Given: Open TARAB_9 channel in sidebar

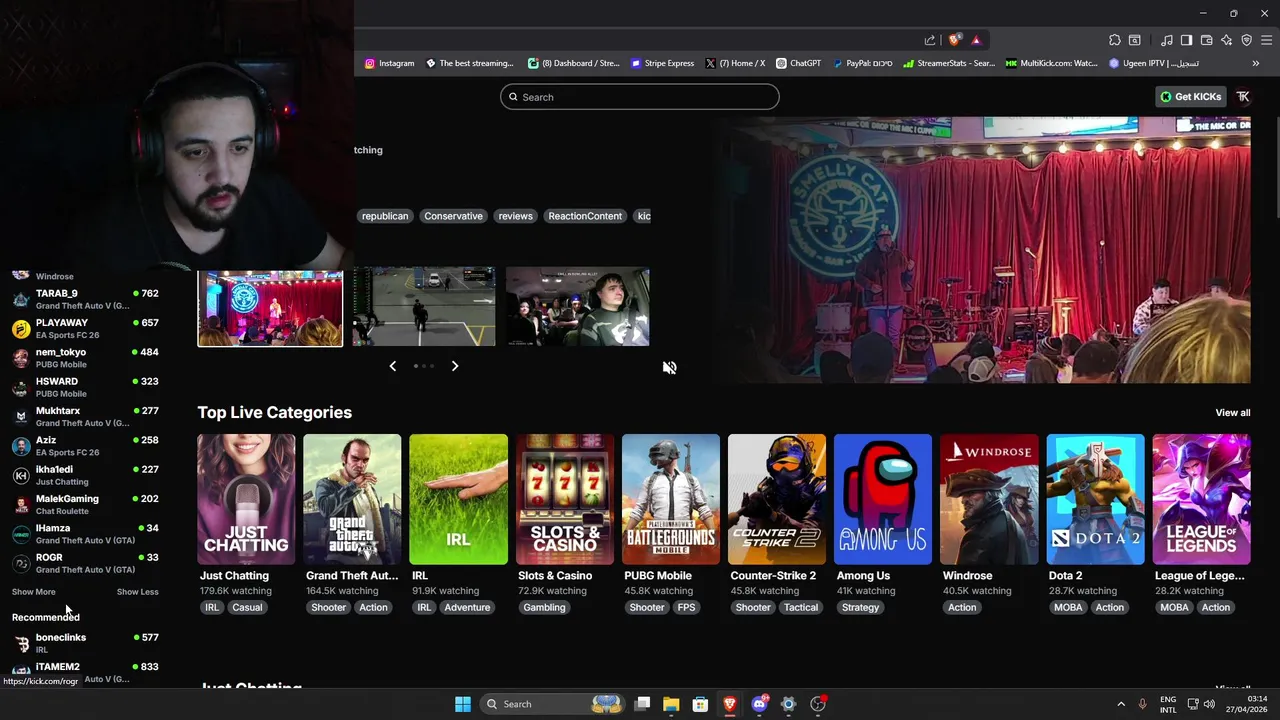Looking at the screenshot, I should (x=86, y=299).
